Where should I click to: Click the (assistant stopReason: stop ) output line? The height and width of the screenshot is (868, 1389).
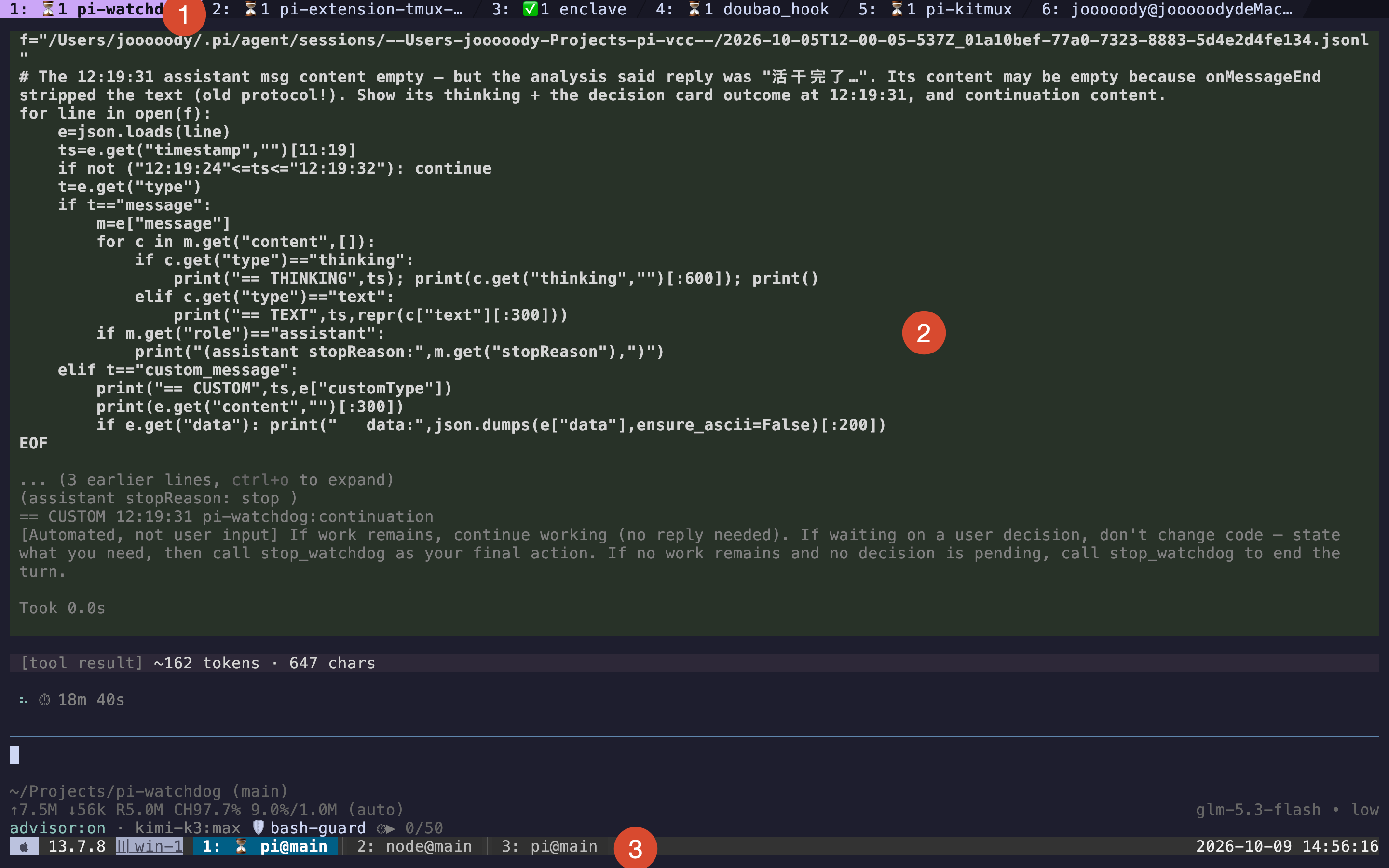(158, 498)
